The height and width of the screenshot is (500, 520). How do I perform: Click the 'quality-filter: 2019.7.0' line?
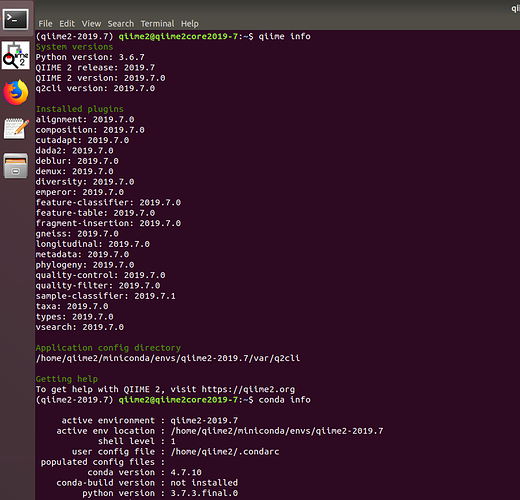click(x=98, y=285)
